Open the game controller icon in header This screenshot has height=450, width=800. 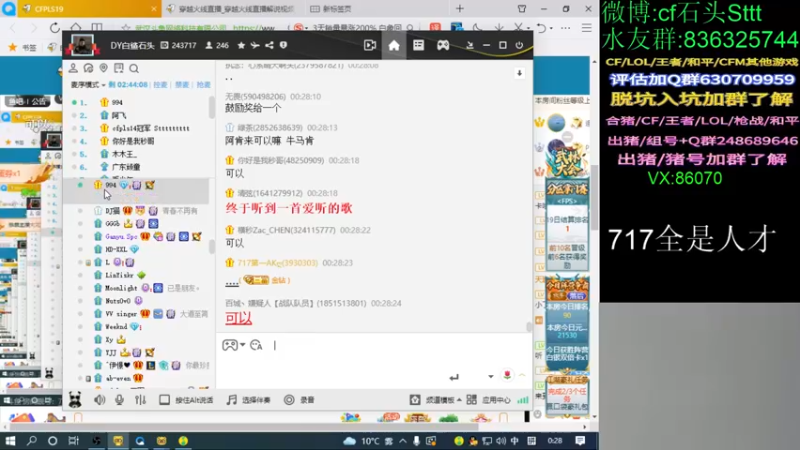click(443, 45)
